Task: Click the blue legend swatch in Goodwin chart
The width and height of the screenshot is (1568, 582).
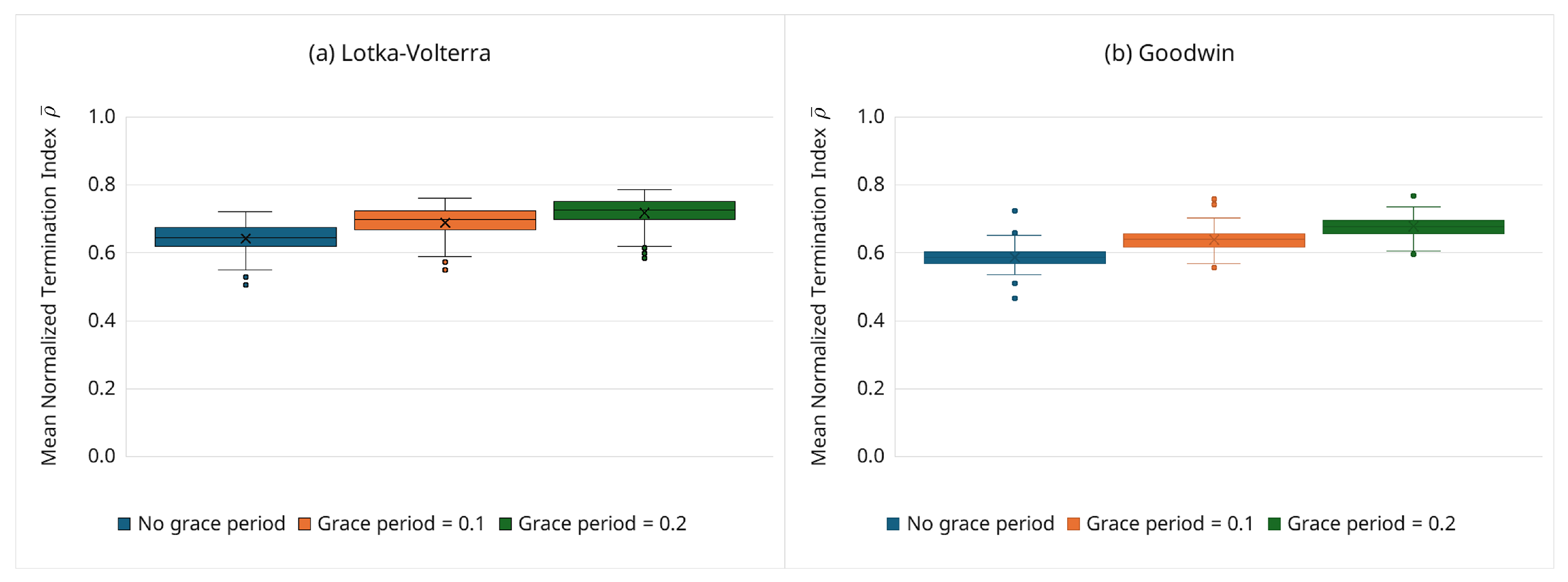Action: (x=893, y=524)
